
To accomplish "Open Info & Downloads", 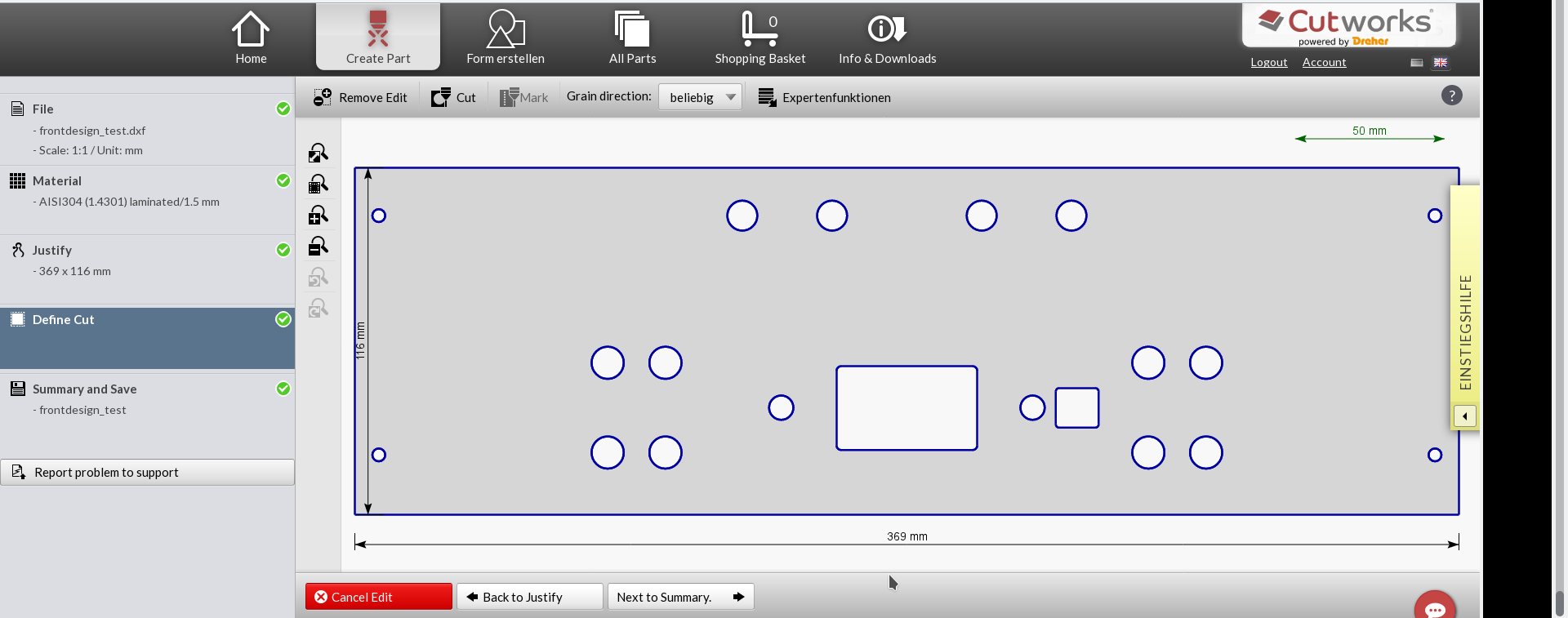I will click(887, 38).
